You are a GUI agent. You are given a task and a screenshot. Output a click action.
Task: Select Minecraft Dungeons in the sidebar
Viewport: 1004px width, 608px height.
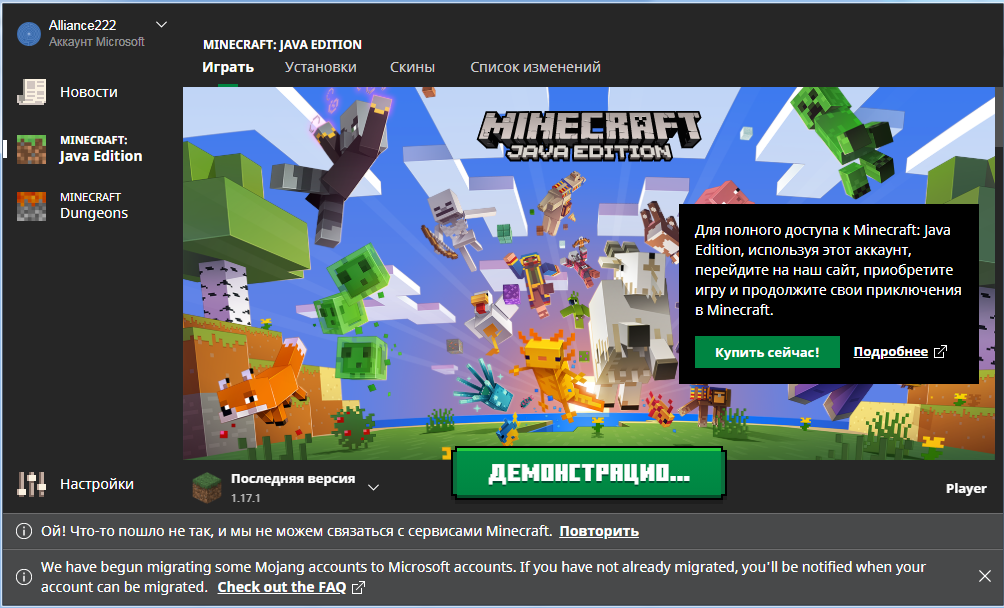[72, 205]
